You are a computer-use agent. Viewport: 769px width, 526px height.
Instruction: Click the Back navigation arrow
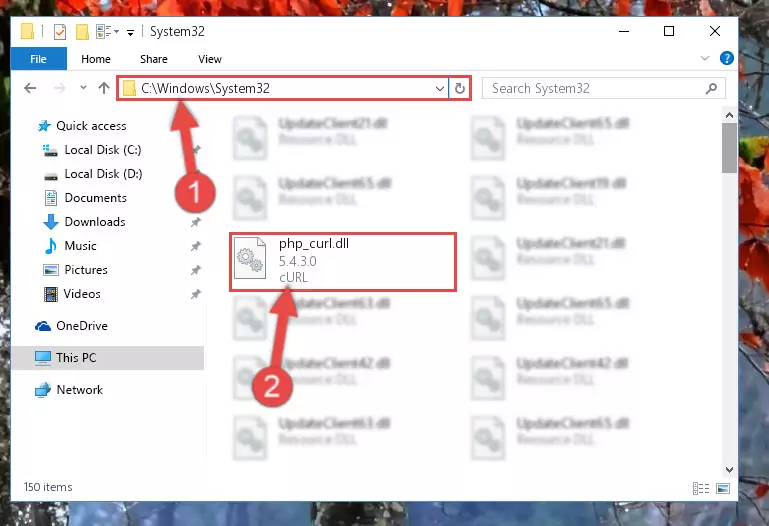(30, 88)
